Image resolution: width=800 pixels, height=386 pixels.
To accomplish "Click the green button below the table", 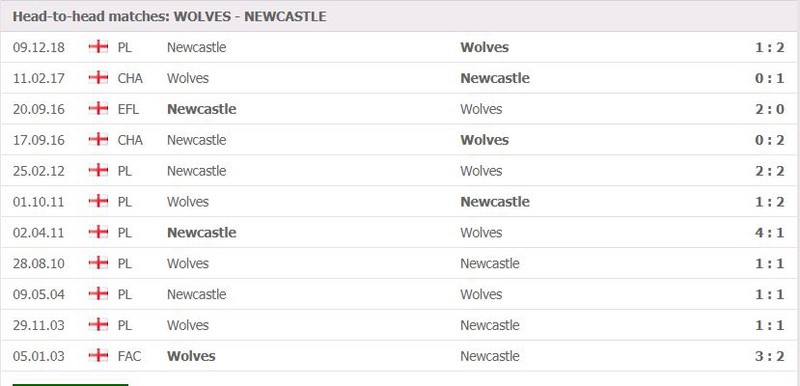I will coord(70,384).
